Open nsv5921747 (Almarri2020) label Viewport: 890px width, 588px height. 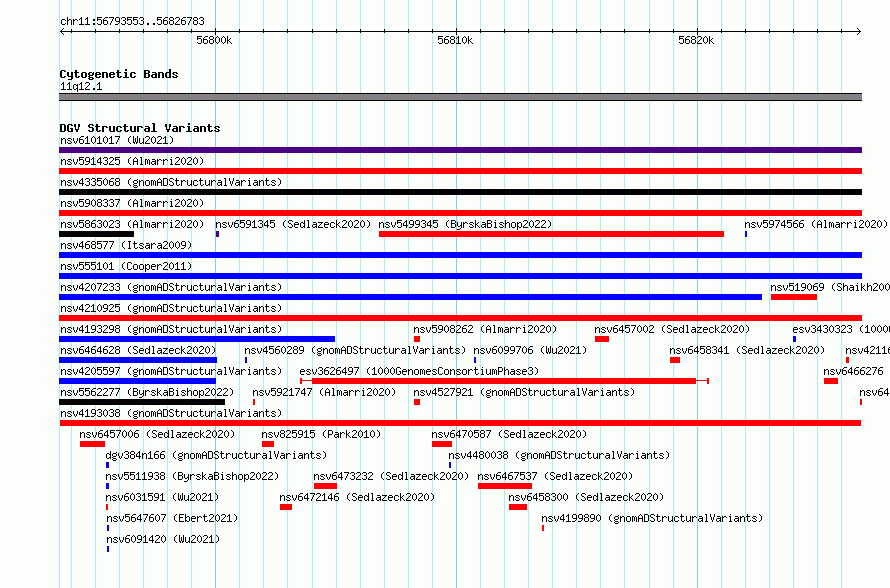[x=324, y=392]
